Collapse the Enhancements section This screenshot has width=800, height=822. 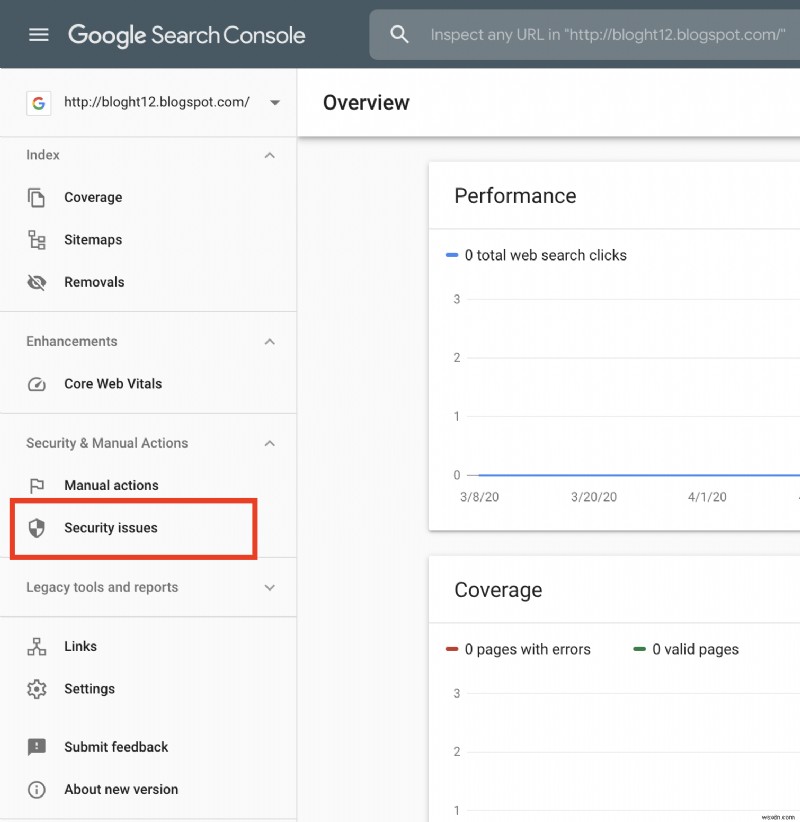coord(269,341)
